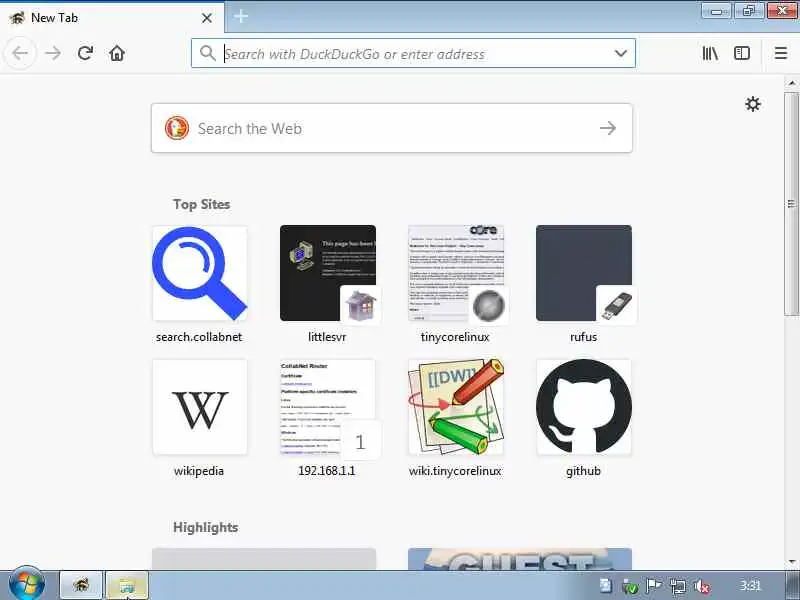Click the scrollbar down arrow

[x=791, y=562]
